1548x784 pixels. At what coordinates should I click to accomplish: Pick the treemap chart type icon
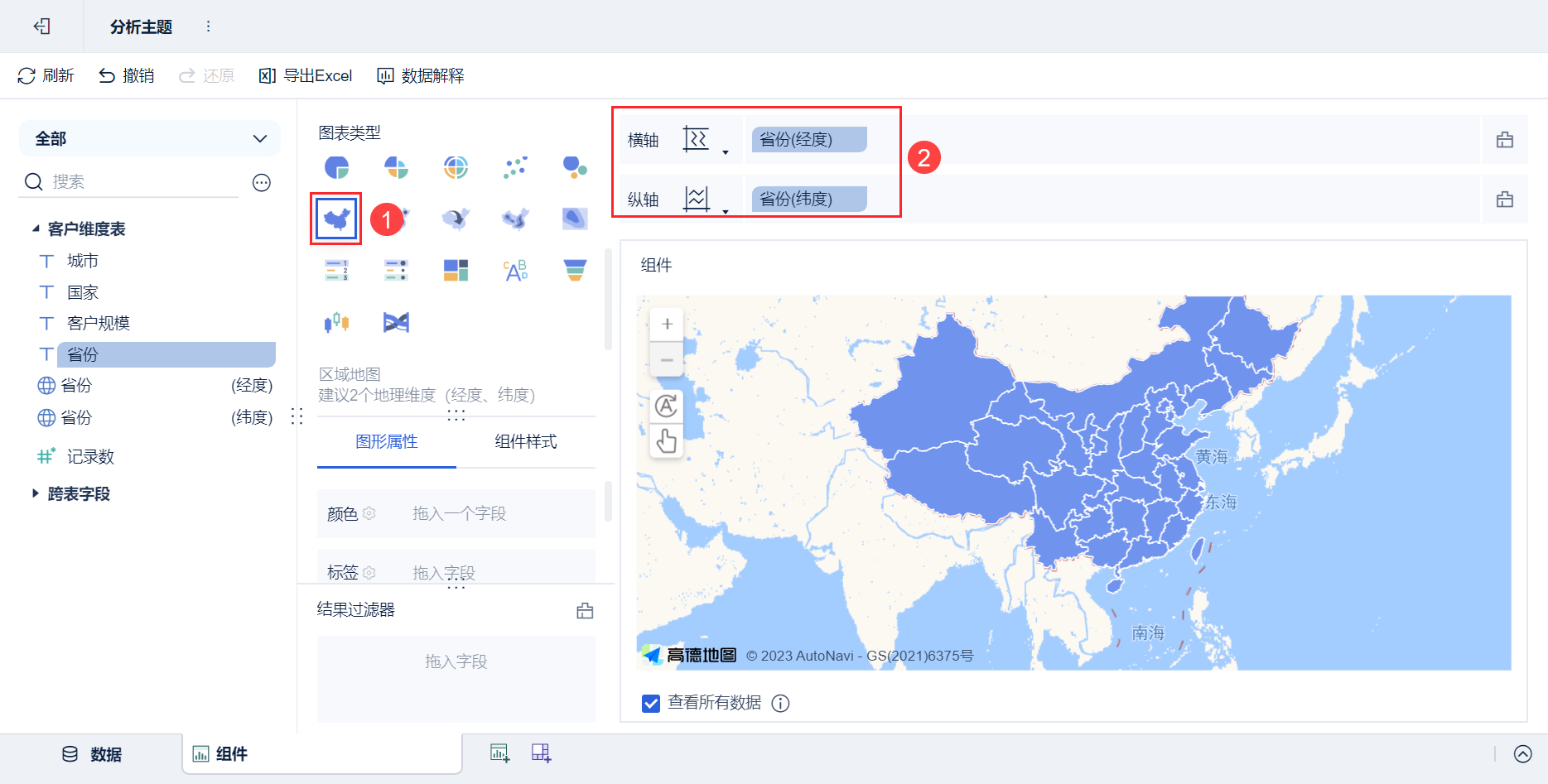coord(456,270)
